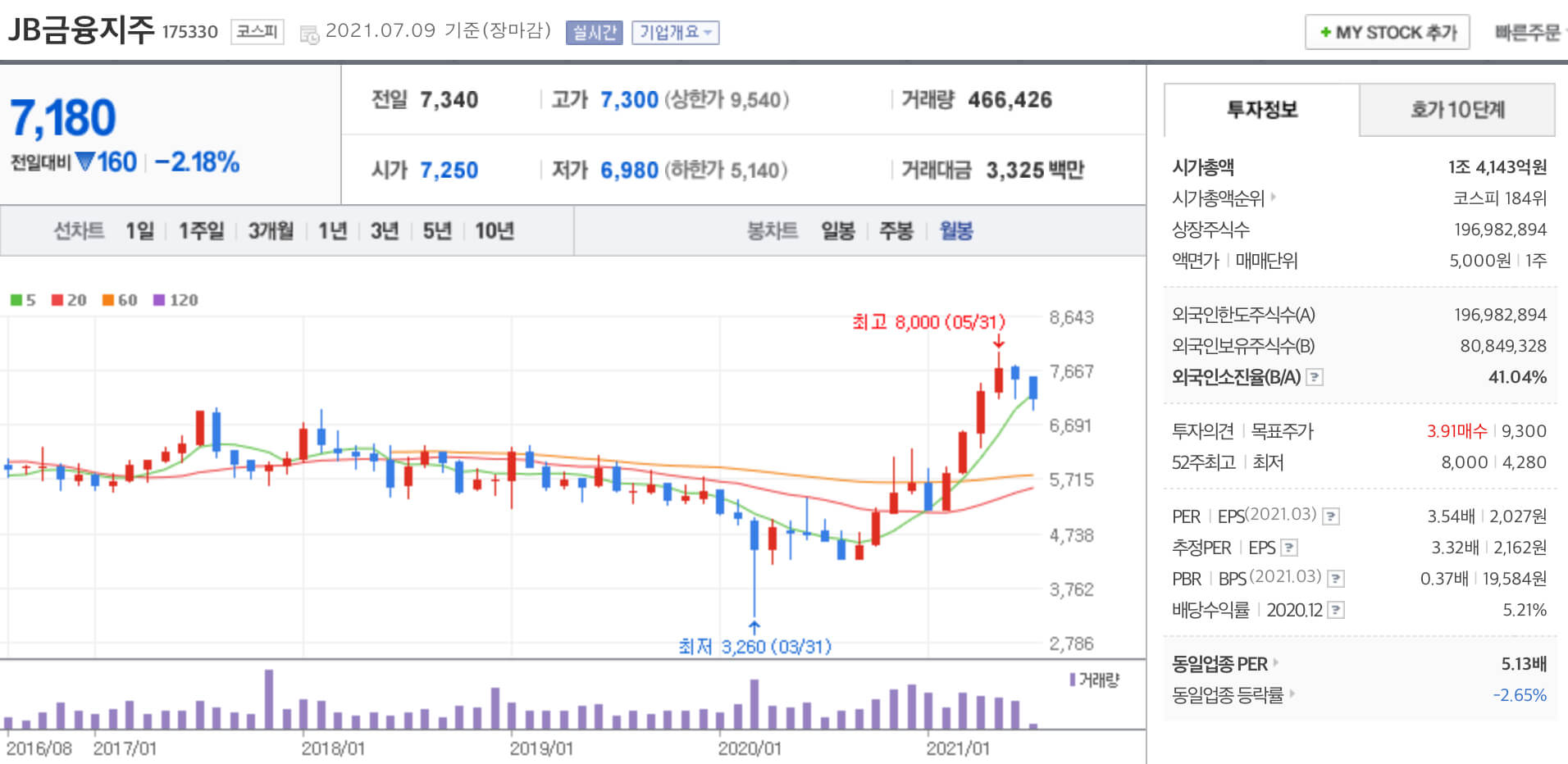The image size is (1568, 764).
Task: Click the help icon next to 추정PER EPS
Action: click(1289, 548)
